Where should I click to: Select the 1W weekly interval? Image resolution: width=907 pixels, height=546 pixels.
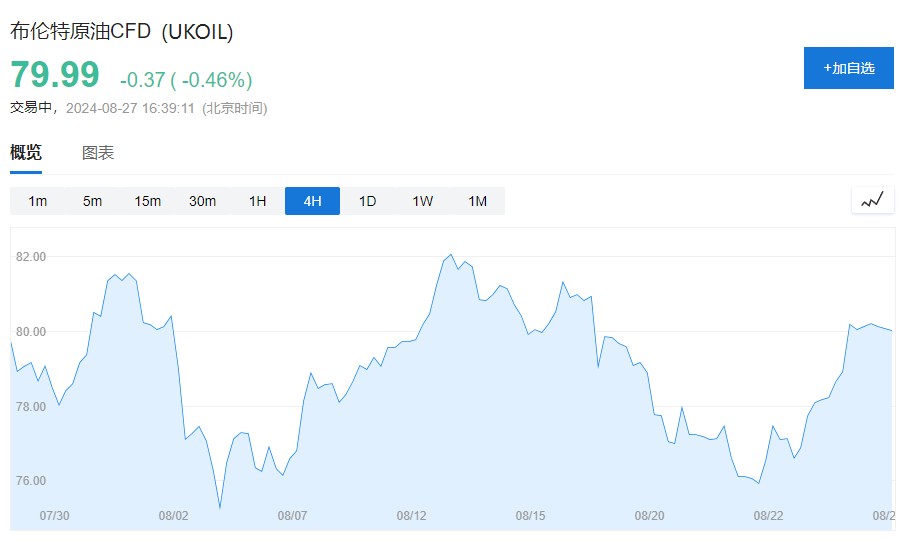pyautogui.click(x=422, y=201)
